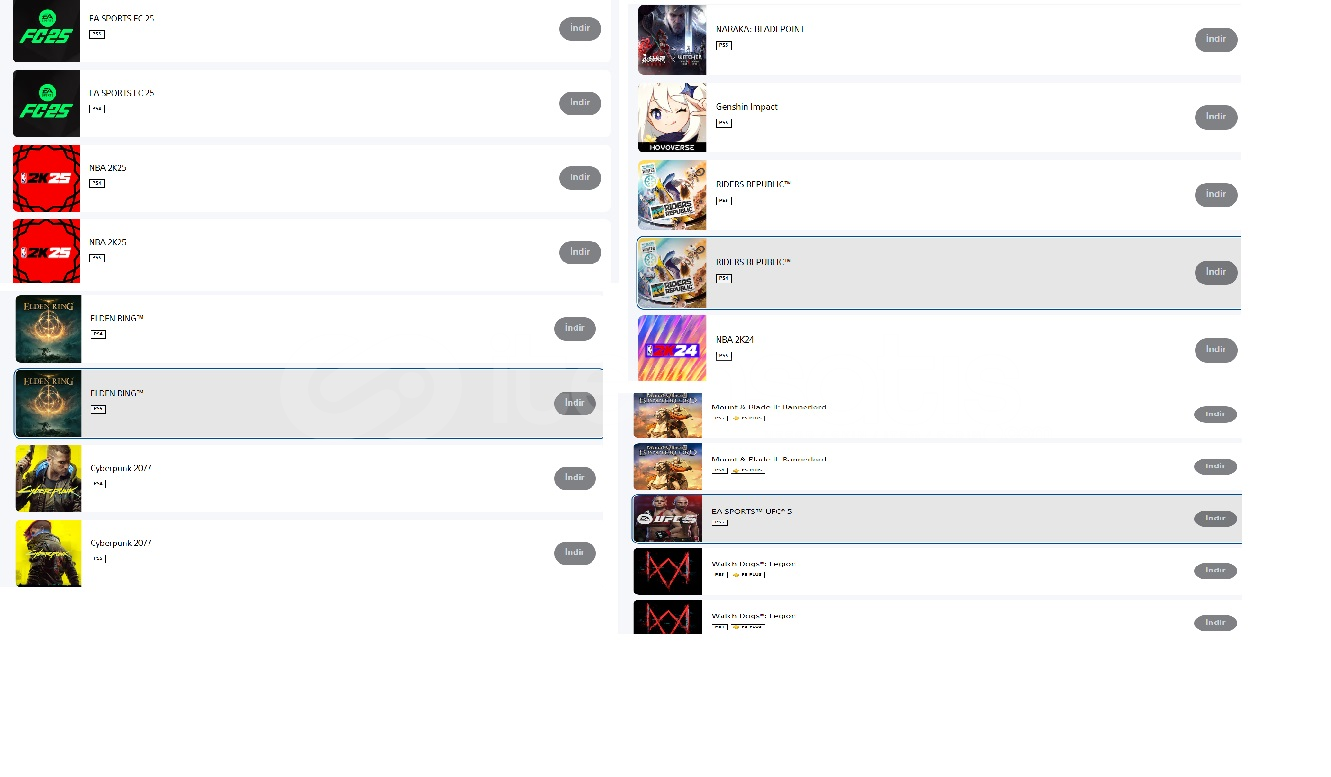Select the NBA 2K24 cover thumbnail
Image resolution: width=1331 pixels, height=777 pixels.
(x=672, y=348)
